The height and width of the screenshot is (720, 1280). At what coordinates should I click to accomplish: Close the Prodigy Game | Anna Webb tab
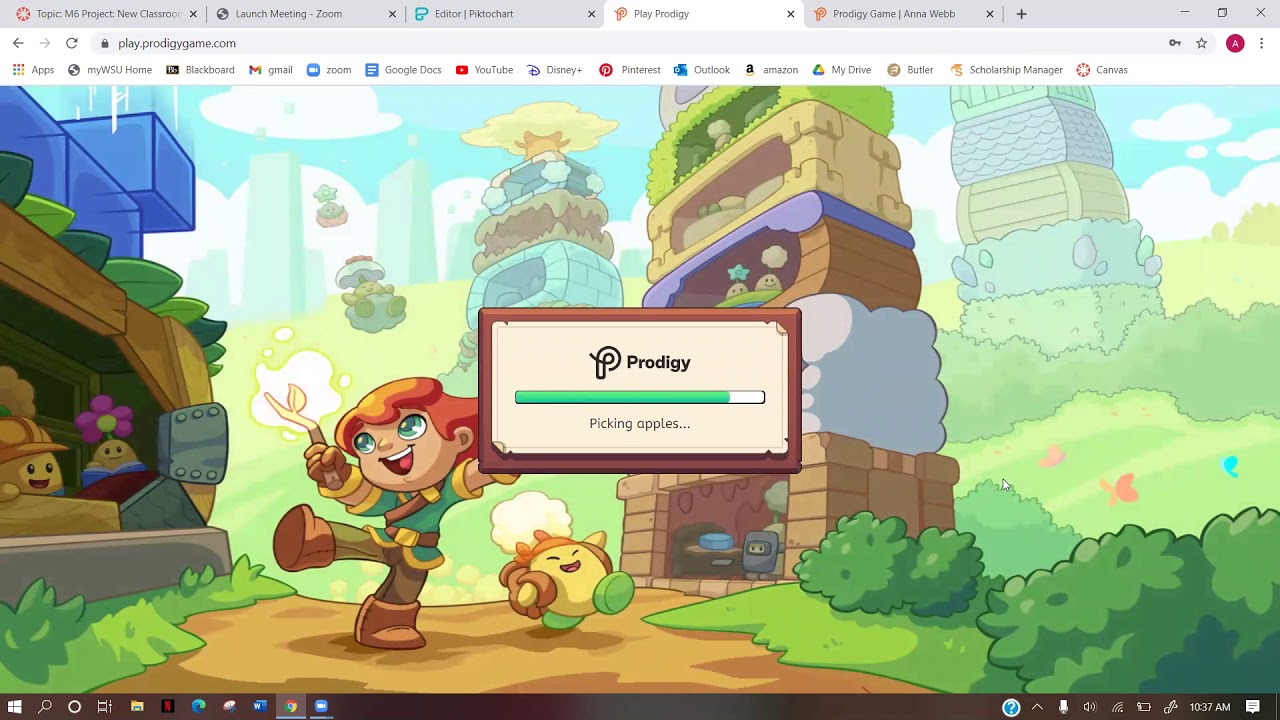click(x=990, y=14)
